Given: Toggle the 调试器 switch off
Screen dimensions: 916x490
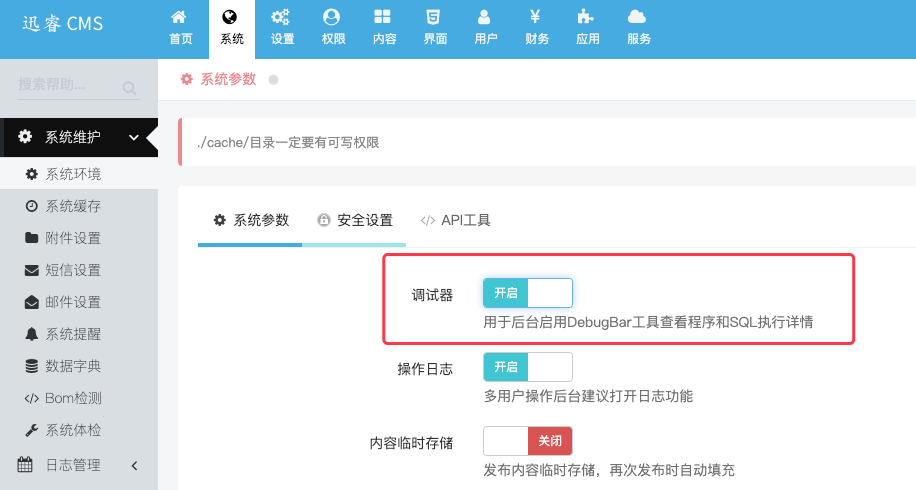Looking at the screenshot, I should click(x=528, y=293).
